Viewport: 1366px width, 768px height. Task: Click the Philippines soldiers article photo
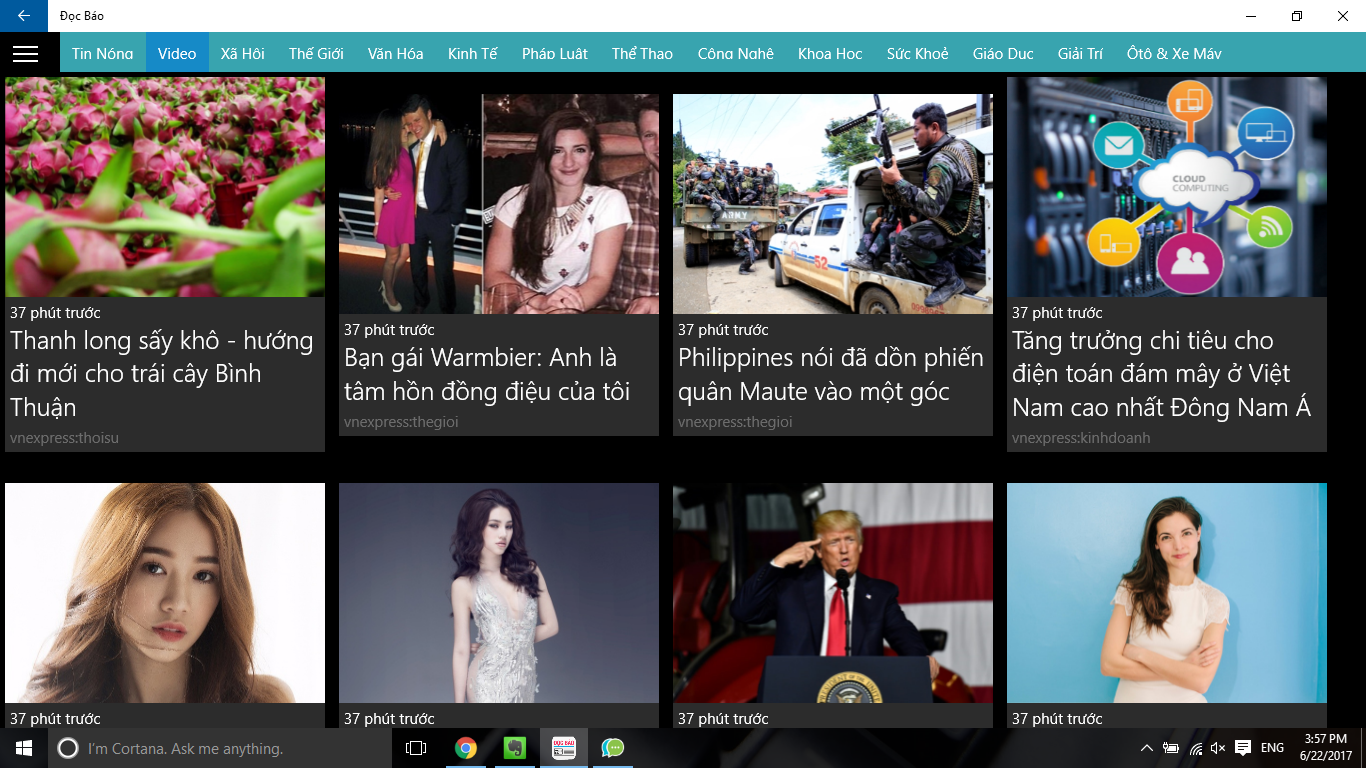coord(832,204)
